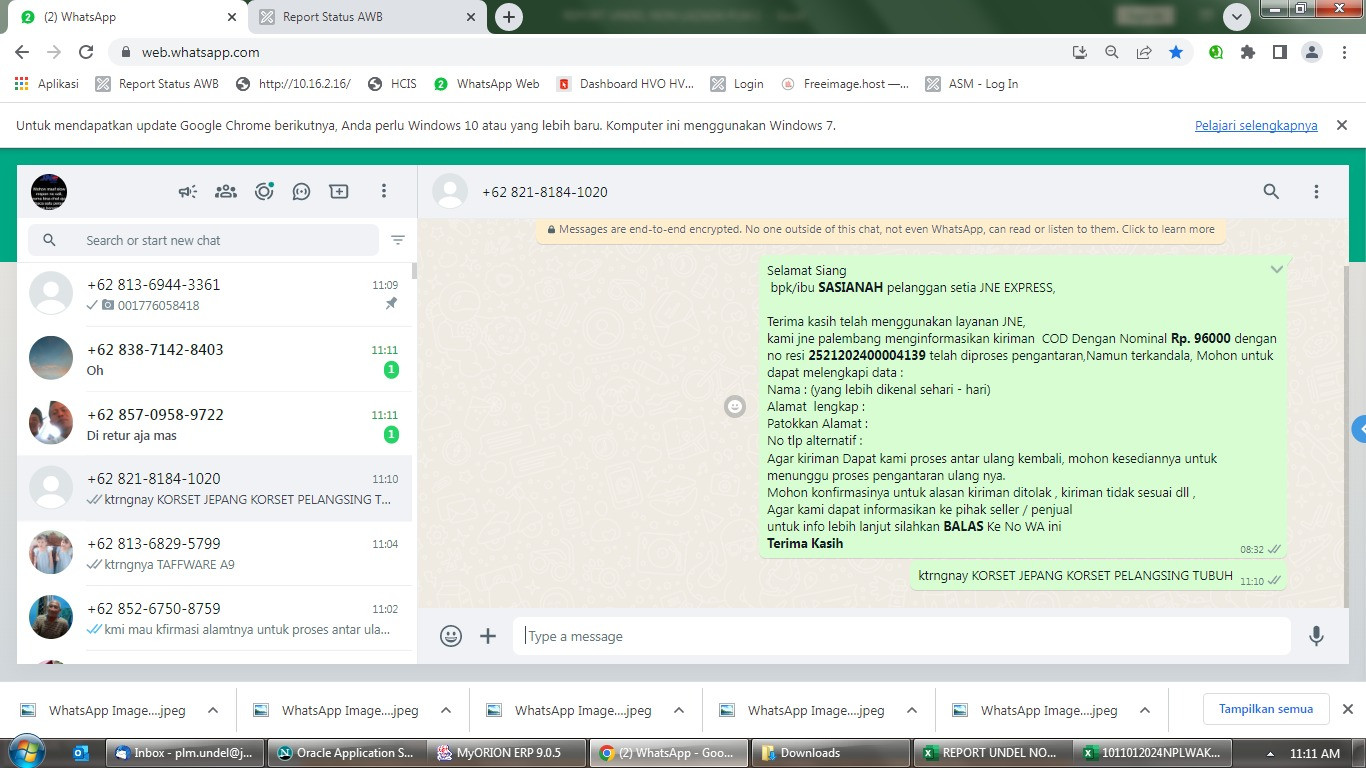
Task: Open the broadcast megaphone icon in sidebar header
Action: point(188,191)
